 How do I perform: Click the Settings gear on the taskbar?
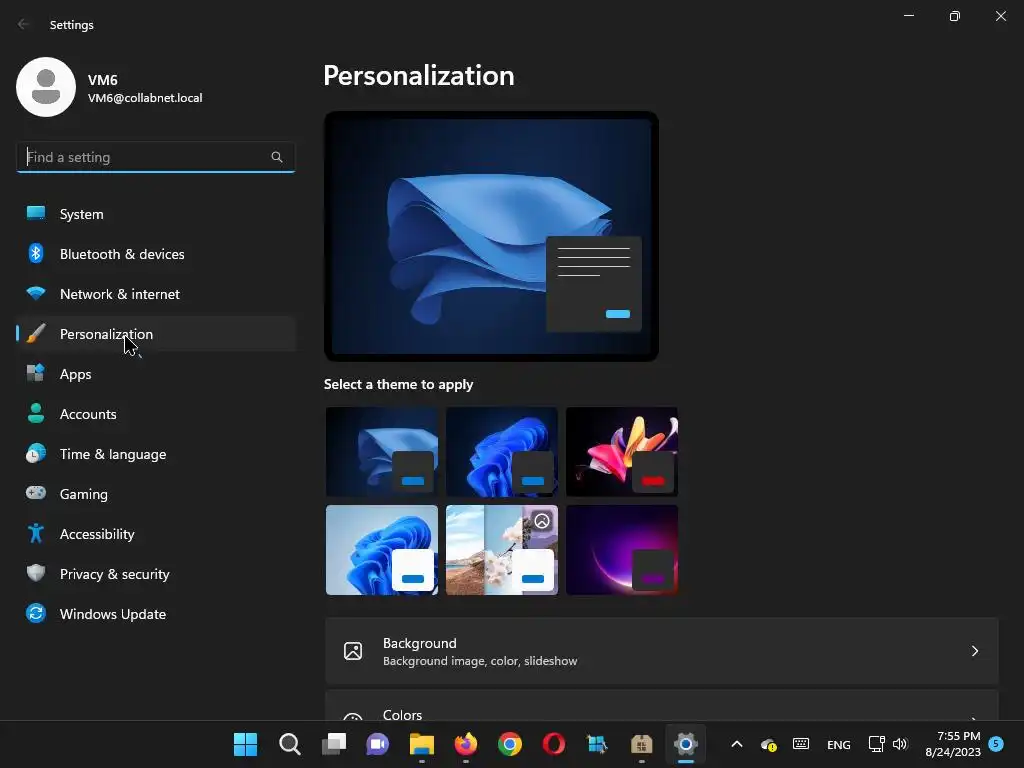point(686,744)
